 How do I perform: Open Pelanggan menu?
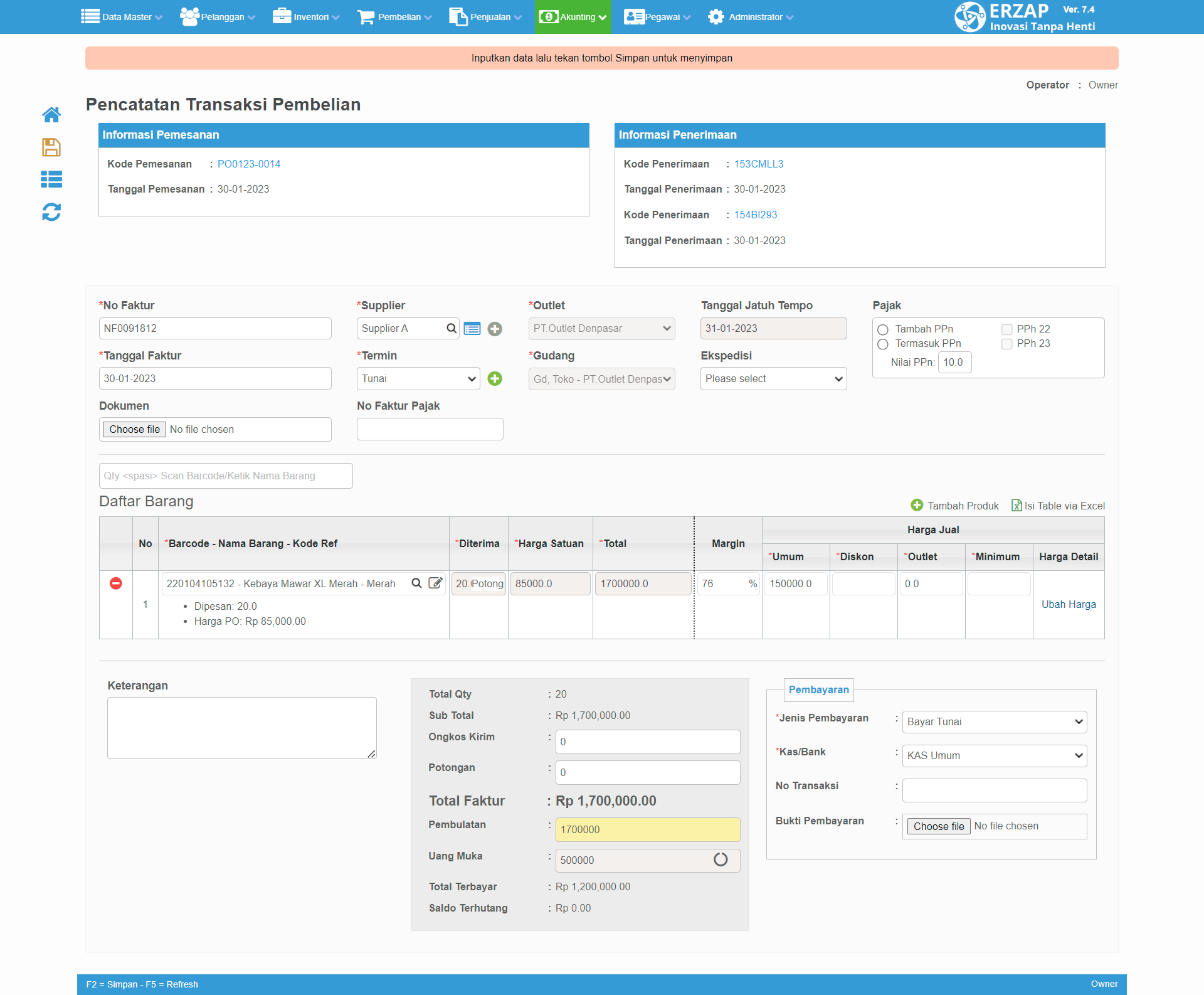click(218, 17)
